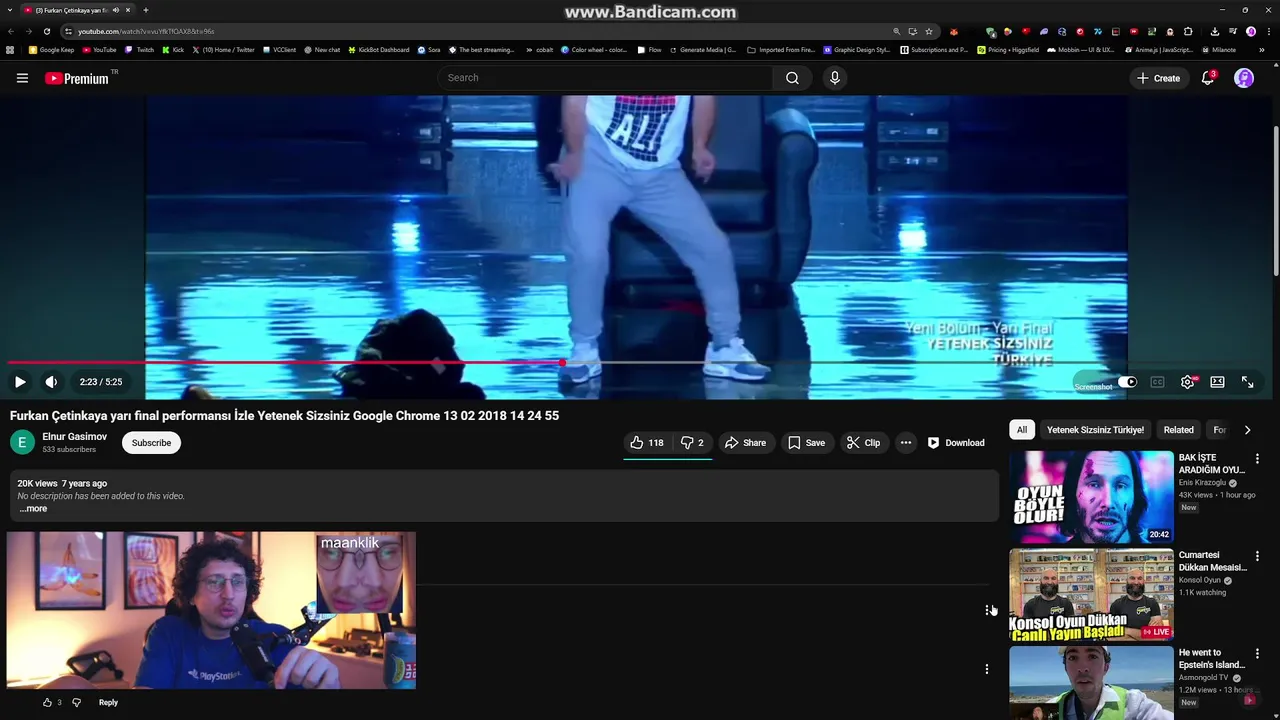Dislike the comment
Screen dimensions: 1280x720
click(76, 703)
